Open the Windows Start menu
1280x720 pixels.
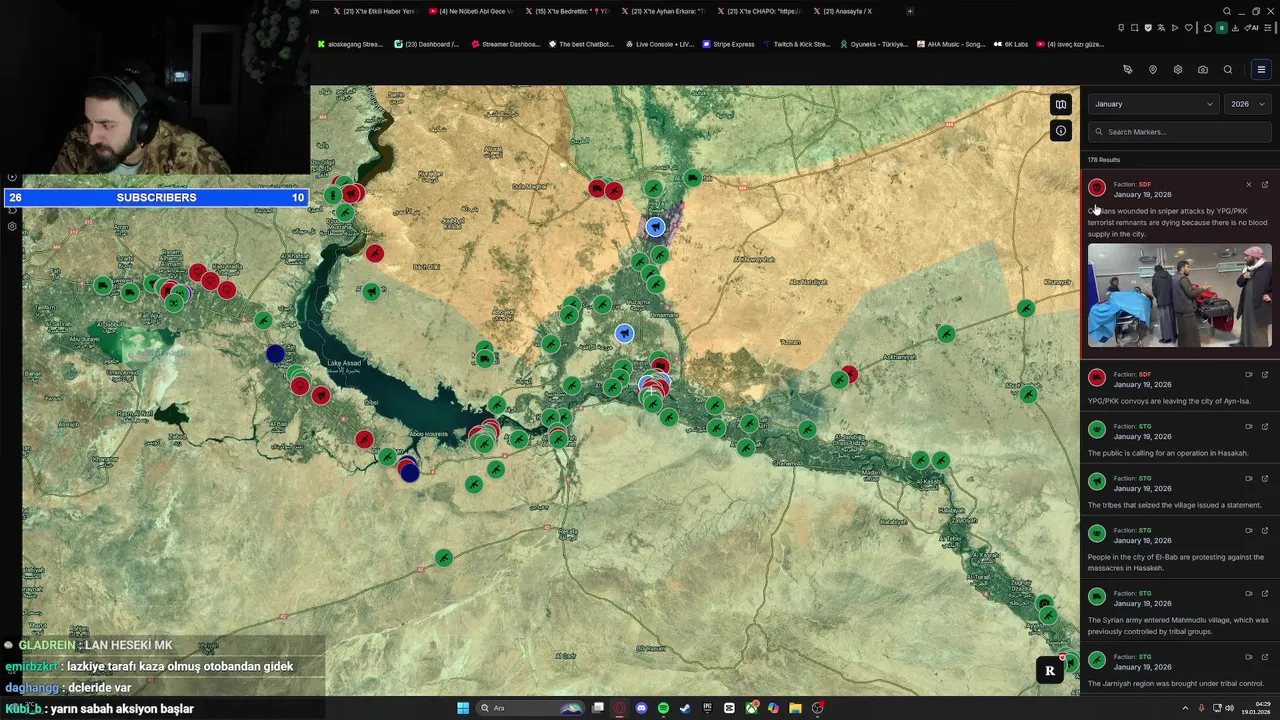[463, 708]
